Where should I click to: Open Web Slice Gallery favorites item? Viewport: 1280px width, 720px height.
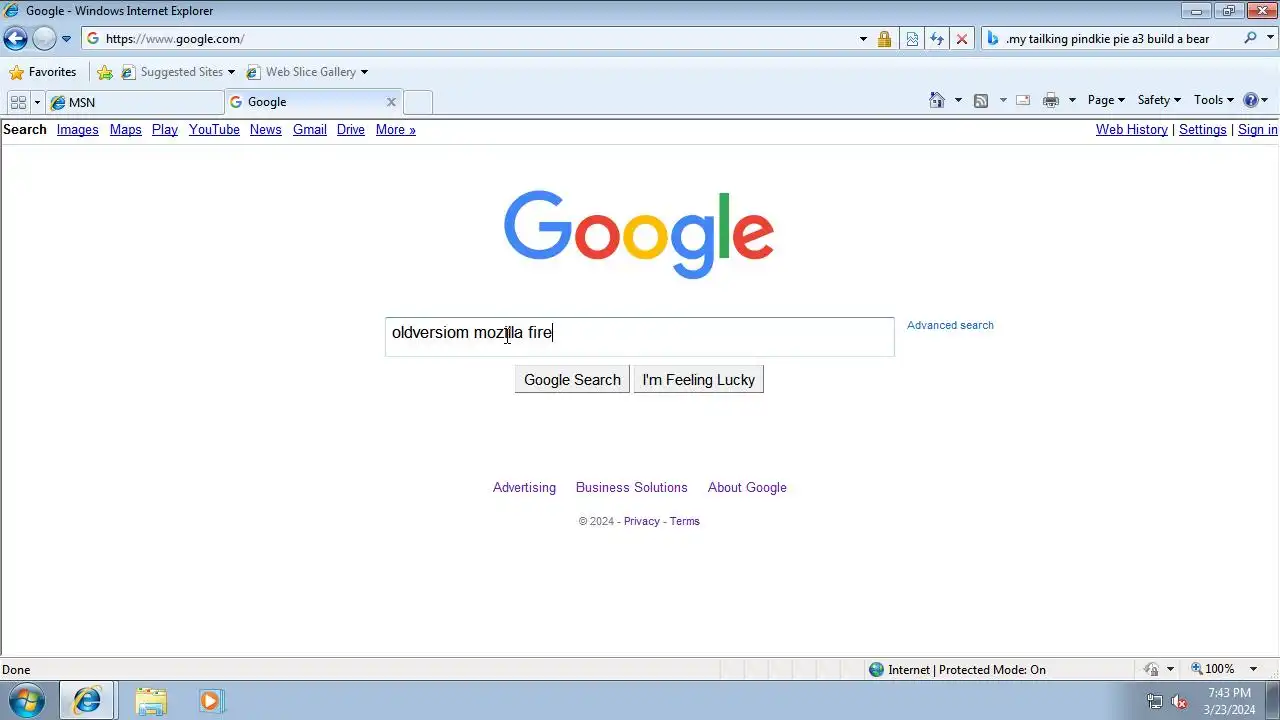[307, 72]
